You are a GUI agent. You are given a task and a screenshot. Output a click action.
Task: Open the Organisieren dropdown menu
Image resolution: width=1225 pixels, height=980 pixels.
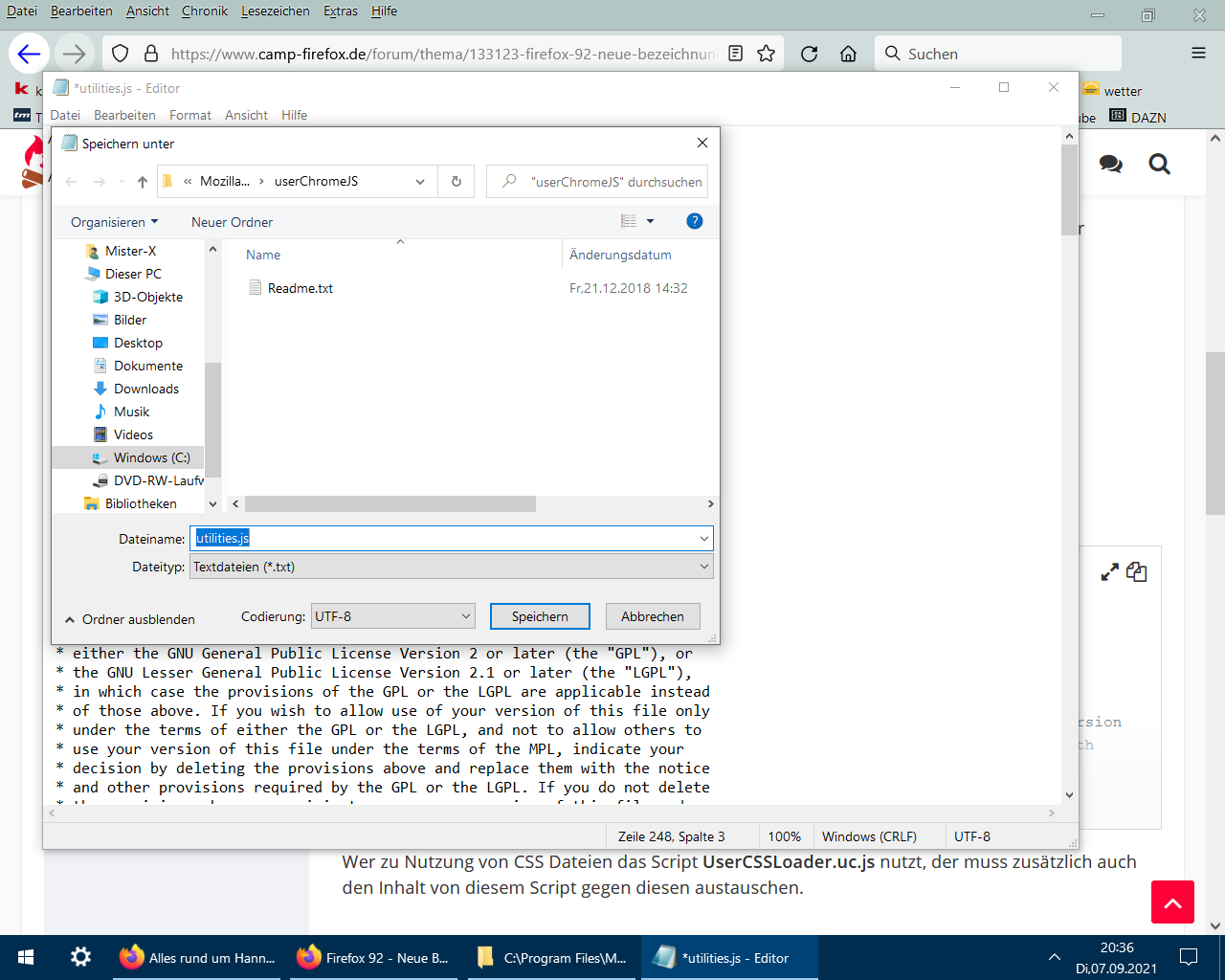(114, 222)
